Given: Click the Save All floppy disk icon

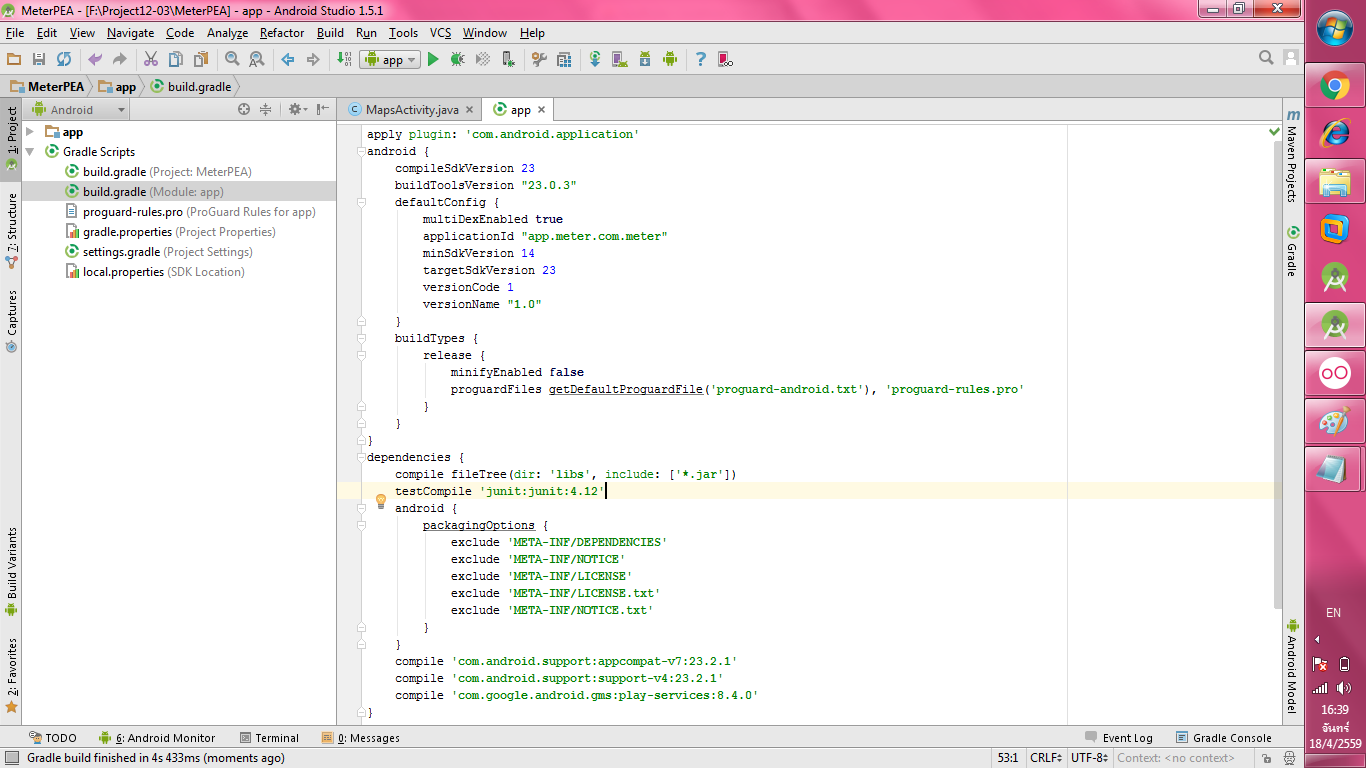Looking at the screenshot, I should [x=39, y=60].
